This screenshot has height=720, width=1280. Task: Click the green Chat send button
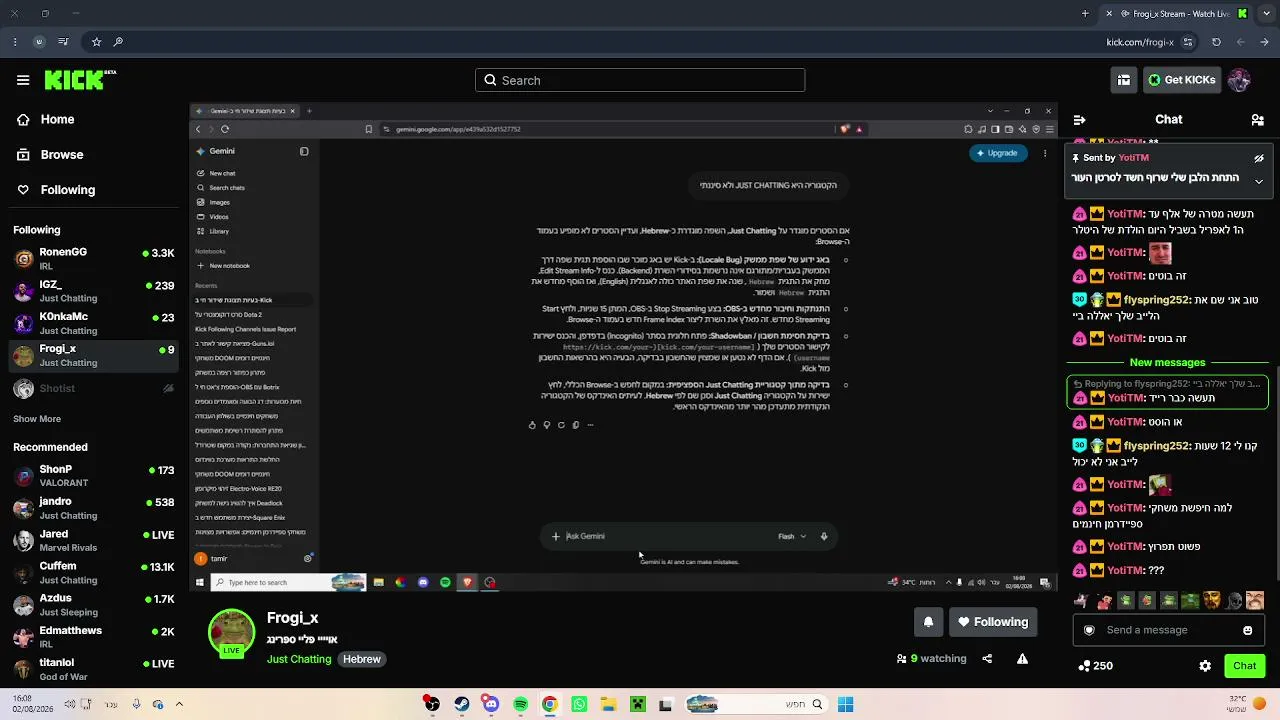click(x=1244, y=666)
